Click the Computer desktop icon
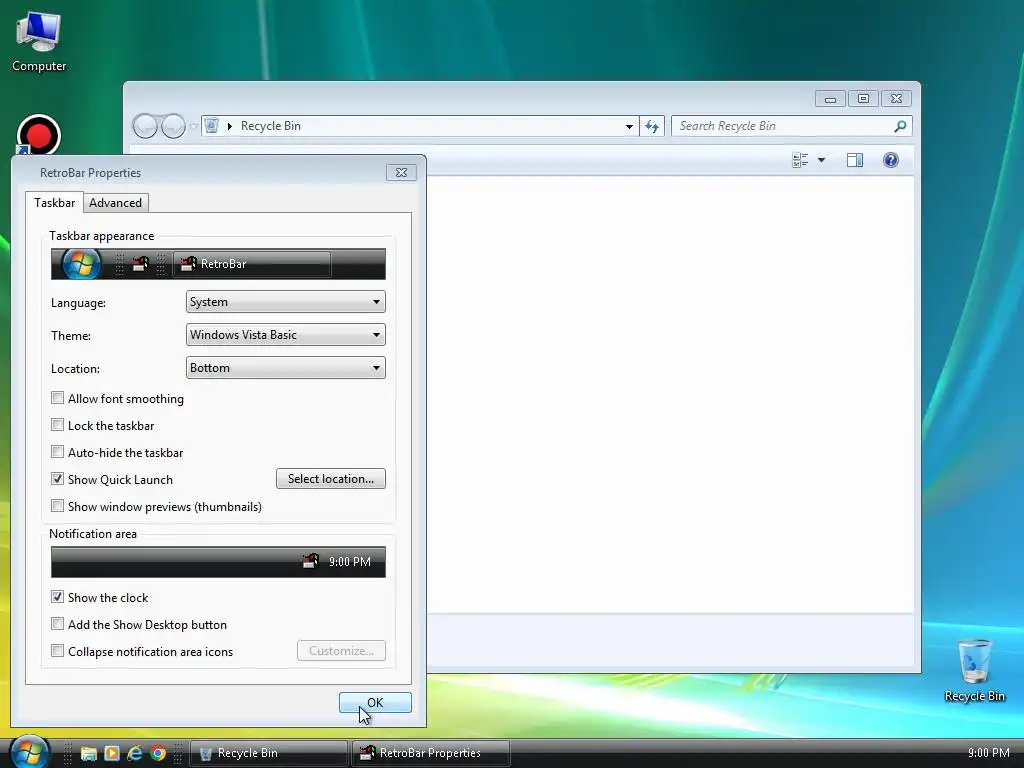The height and width of the screenshot is (768, 1024). (39, 42)
